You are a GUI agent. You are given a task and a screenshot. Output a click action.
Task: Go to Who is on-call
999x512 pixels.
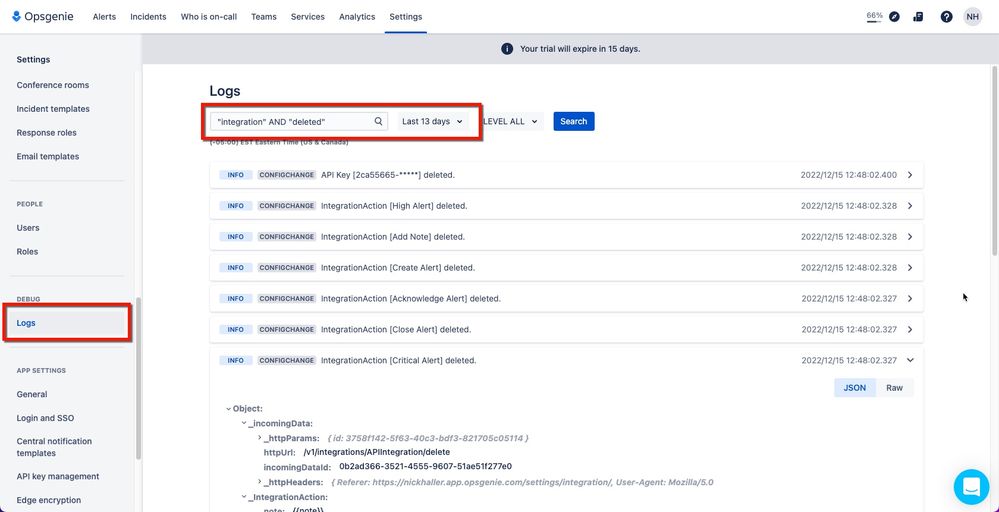point(209,17)
